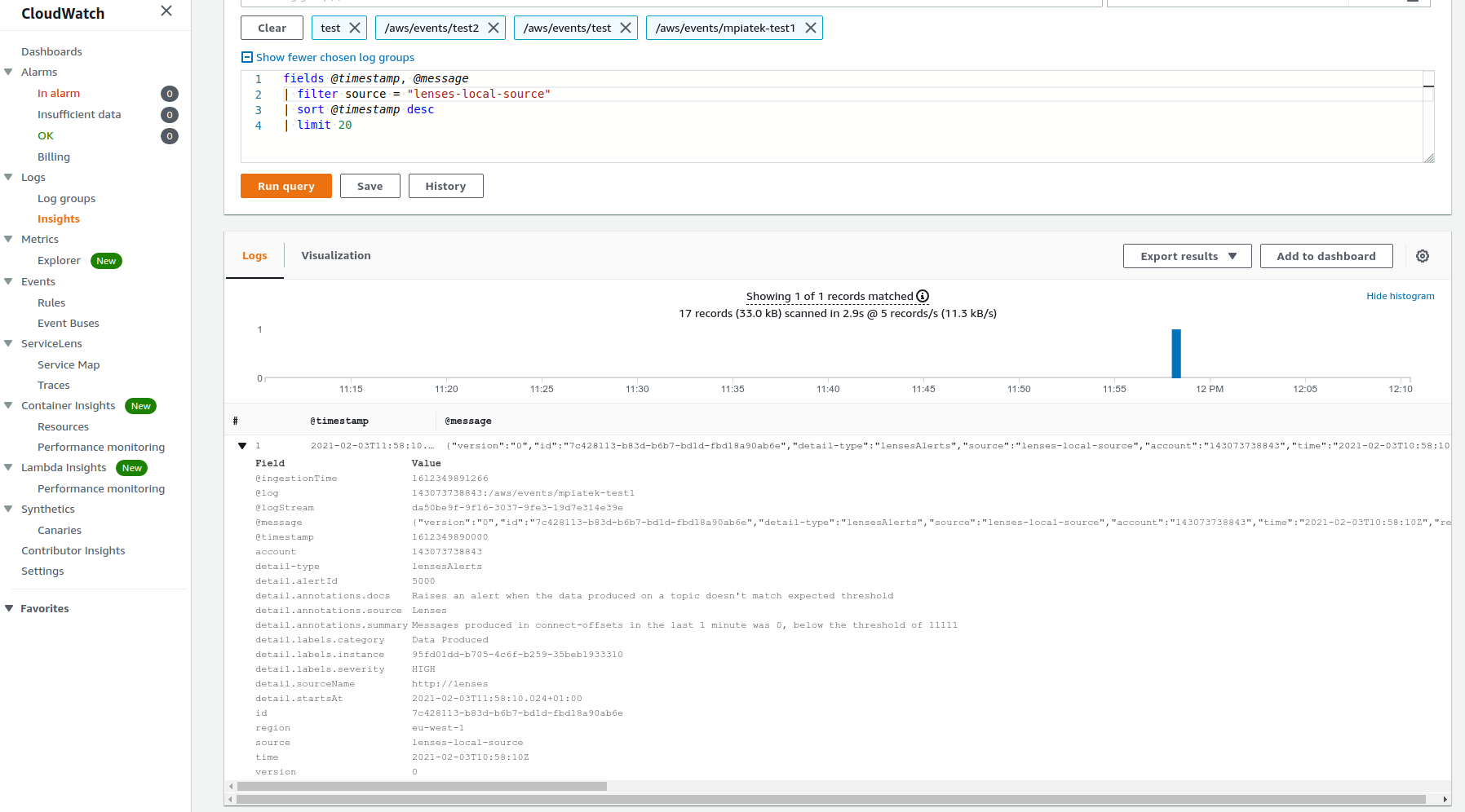This screenshot has width=1465, height=812.
Task: Collapse the Favorites section
Action: tap(8, 608)
